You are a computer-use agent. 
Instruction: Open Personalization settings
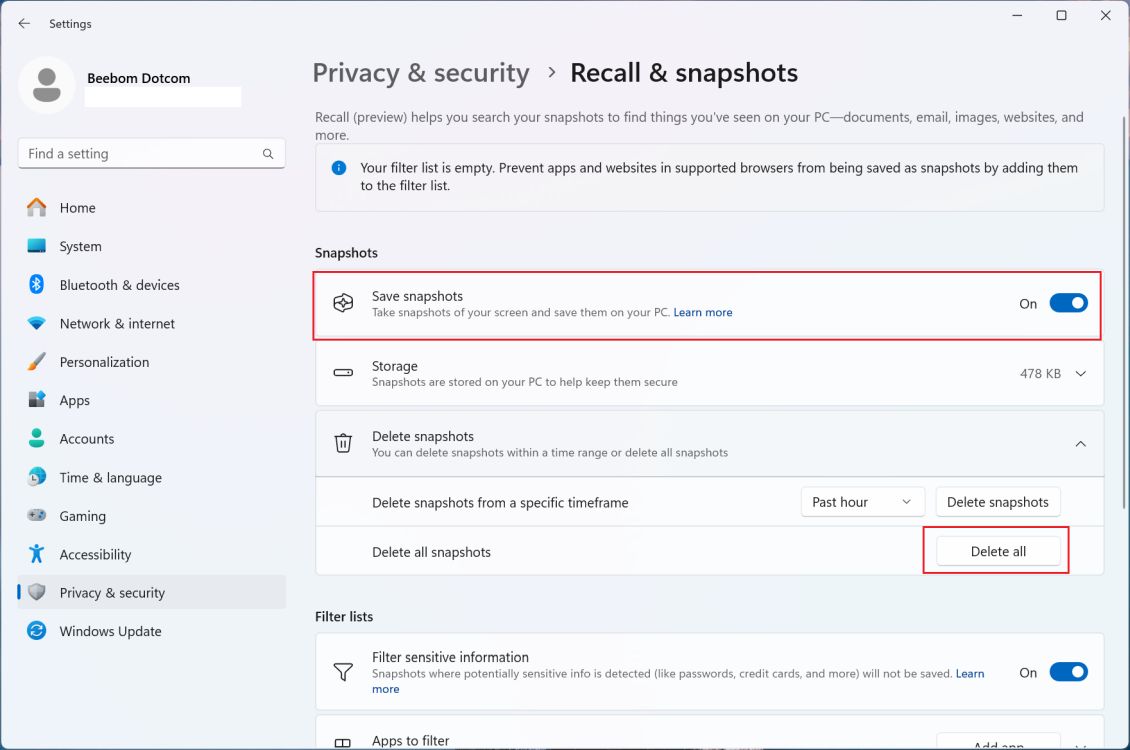(104, 361)
